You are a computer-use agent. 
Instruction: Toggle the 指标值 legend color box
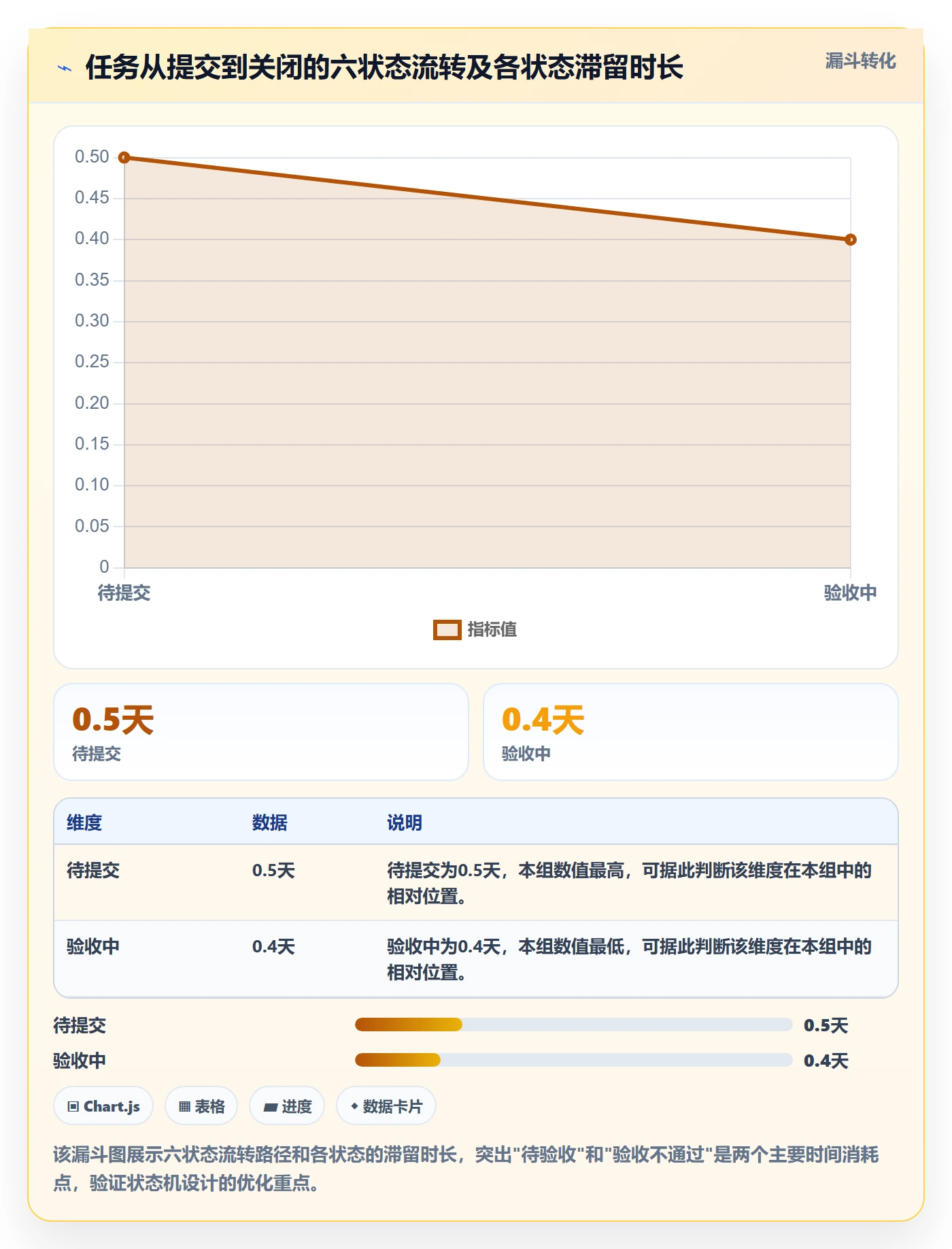tap(447, 630)
